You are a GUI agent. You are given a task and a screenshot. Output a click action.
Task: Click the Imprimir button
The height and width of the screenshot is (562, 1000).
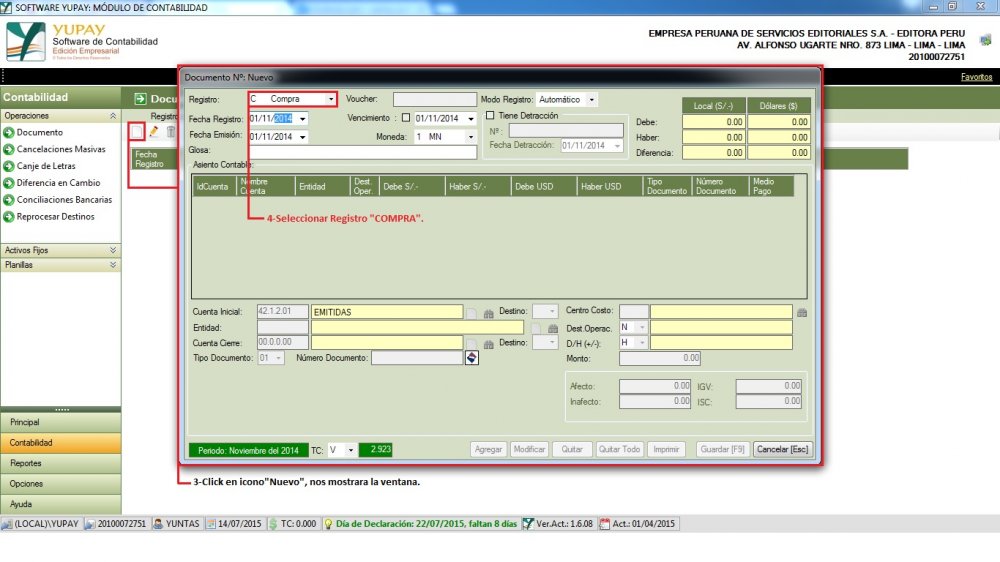(x=666, y=449)
